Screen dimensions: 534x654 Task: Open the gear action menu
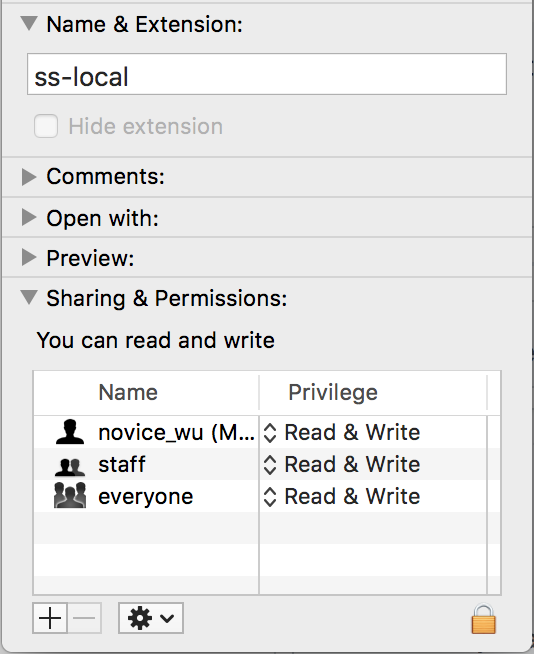click(x=151, y=618)
